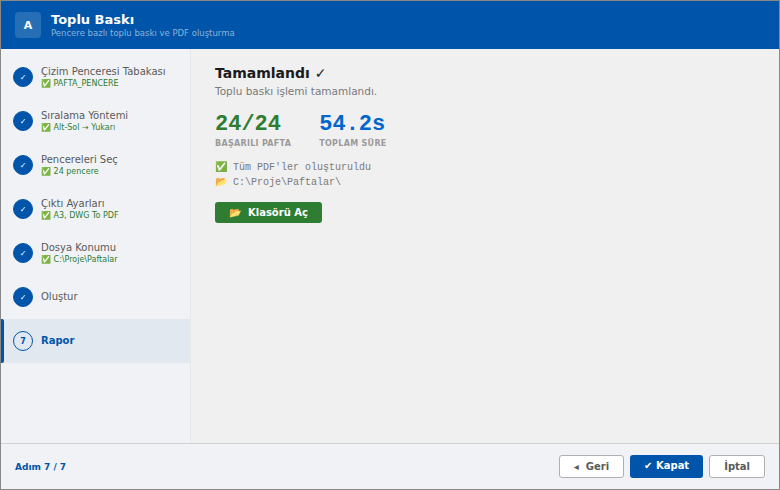The image size is (780, 490).
Task: Click the checkmark circle for Sıralama Yöntemi
Action: click(23, 121)
